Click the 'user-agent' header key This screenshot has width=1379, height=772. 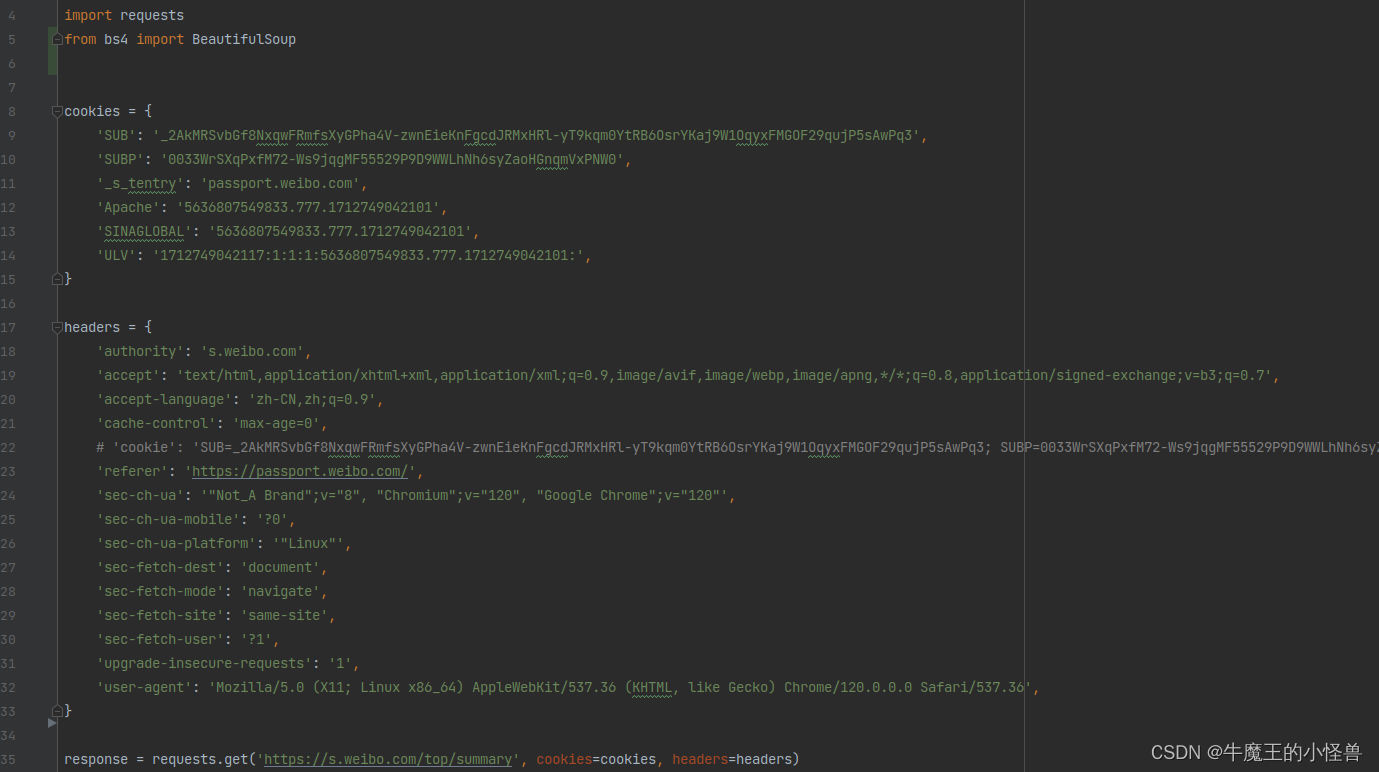tap(144, 687)
